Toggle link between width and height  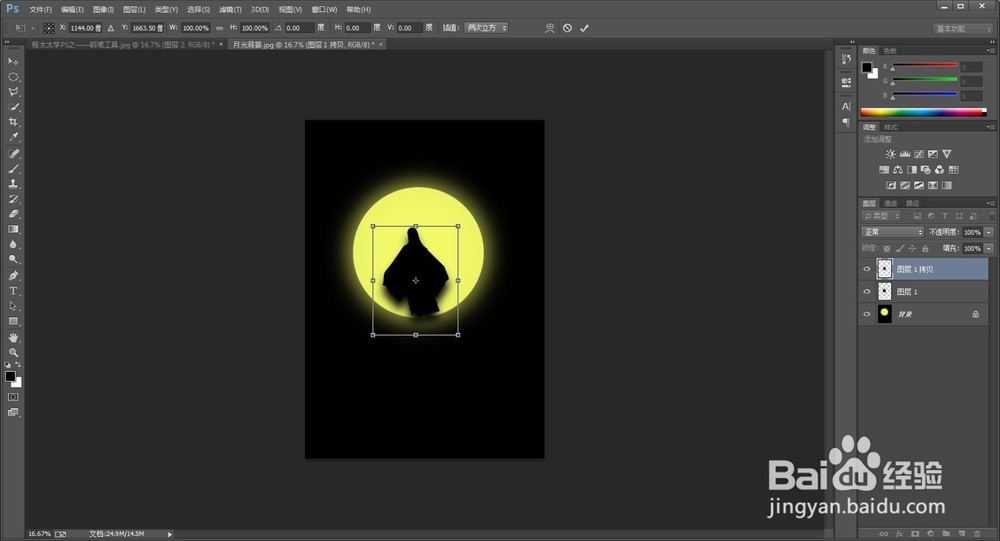point(219,28)
